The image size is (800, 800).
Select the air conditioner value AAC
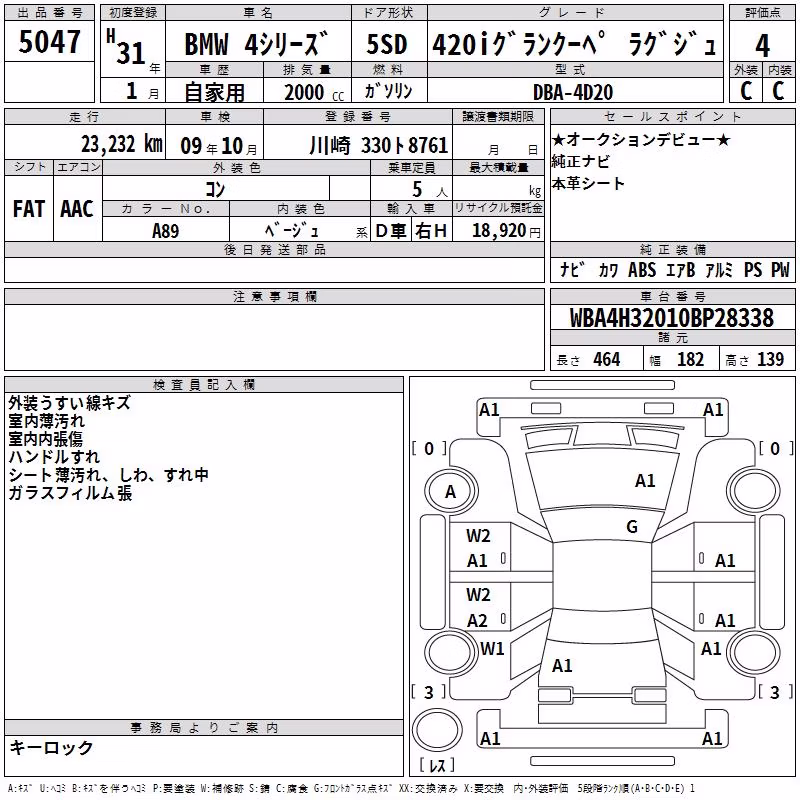click(x=77, y=209)
